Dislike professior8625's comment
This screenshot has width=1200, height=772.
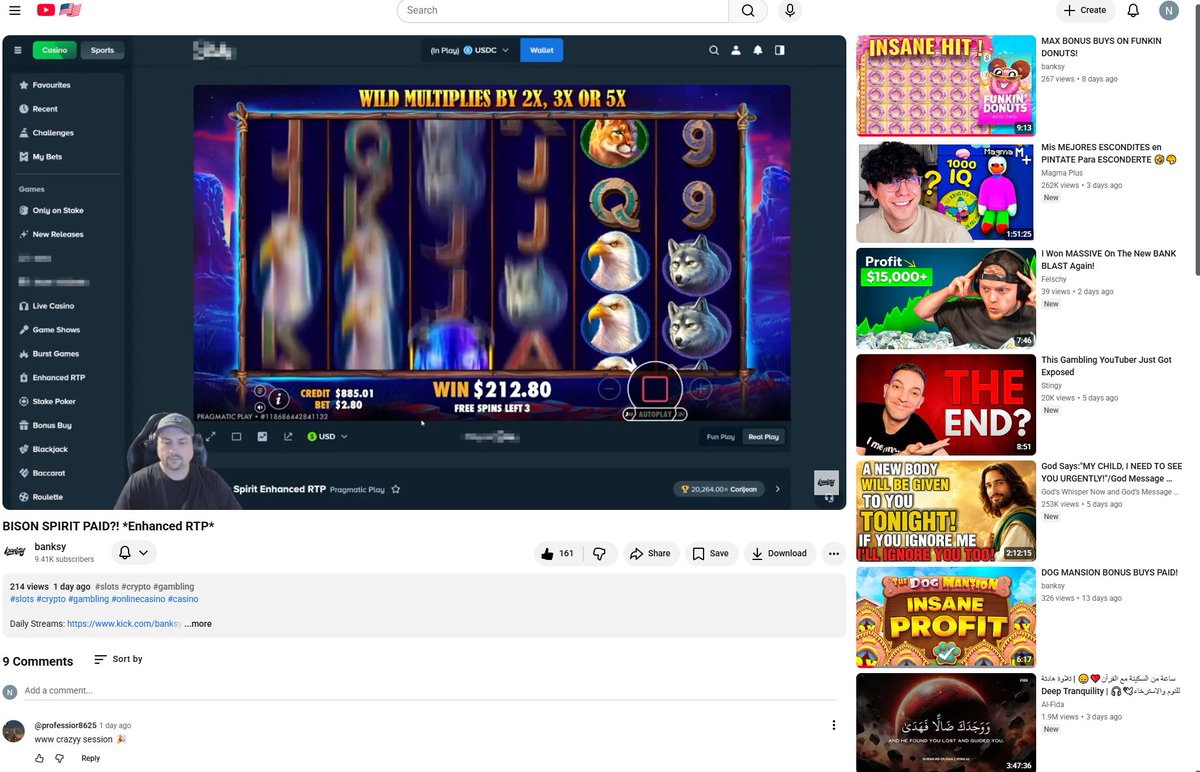60,759
